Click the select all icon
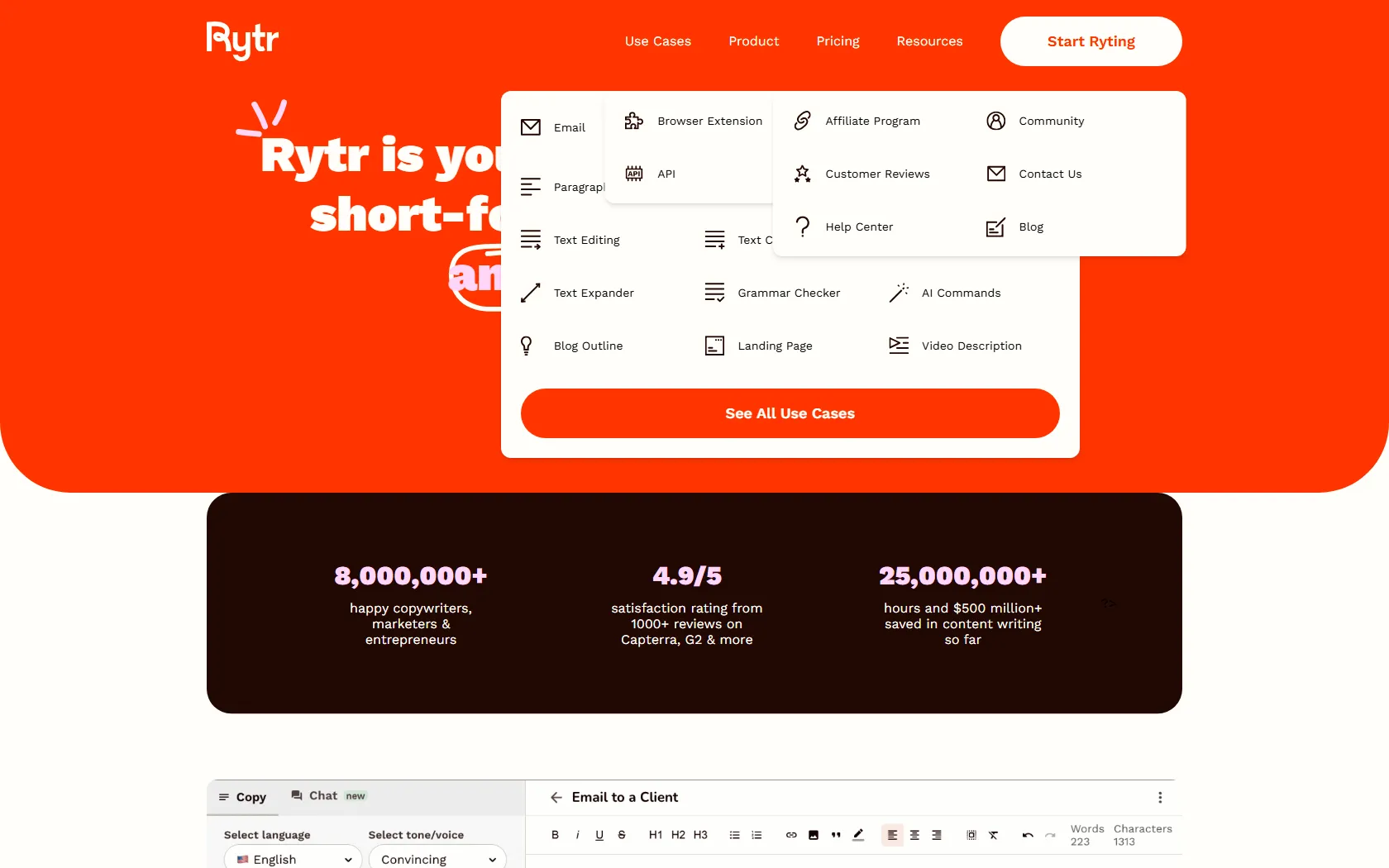1389x868 pixels. click(971, 835)
